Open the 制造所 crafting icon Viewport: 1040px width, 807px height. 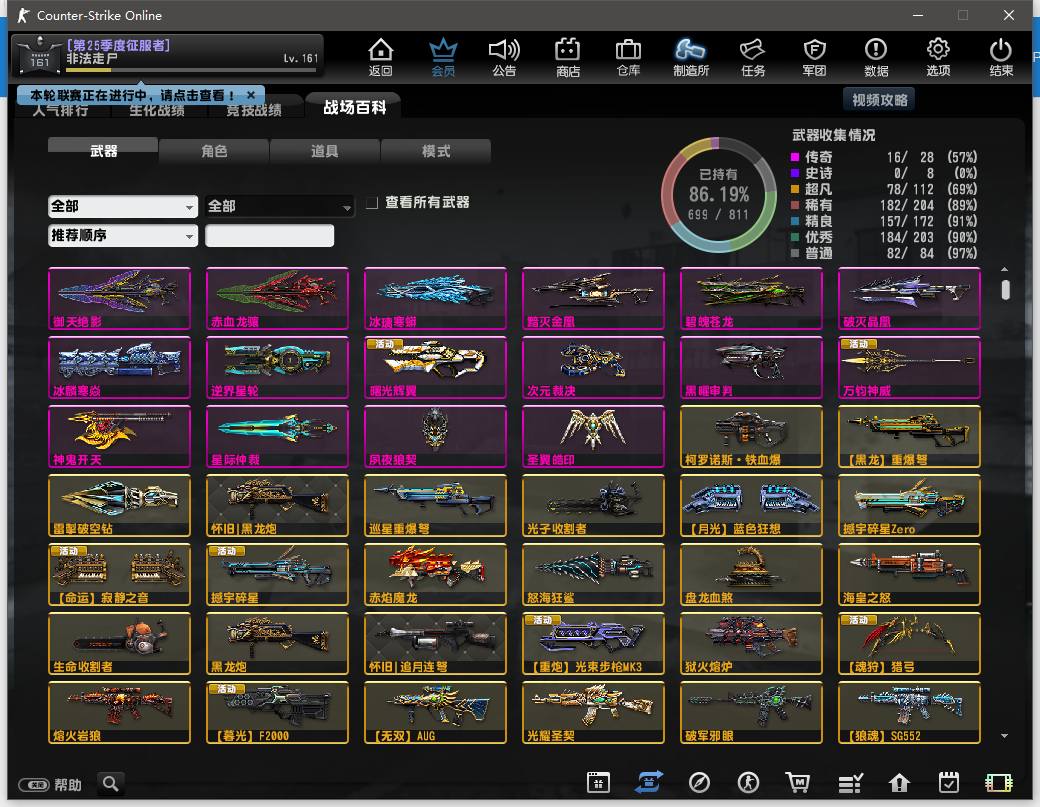pos(690,56)
